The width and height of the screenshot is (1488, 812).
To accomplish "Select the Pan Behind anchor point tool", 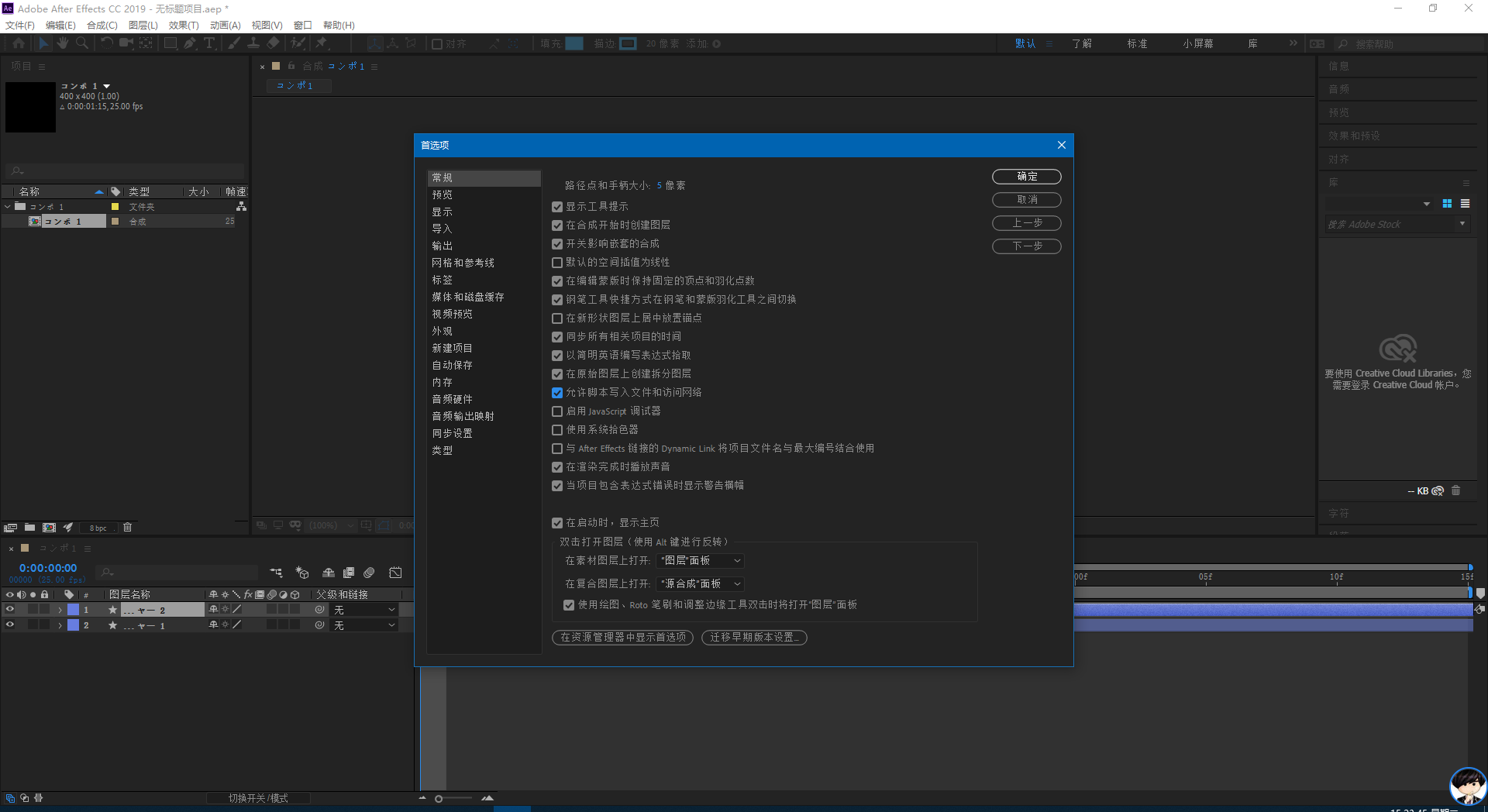I will [146, 43].
